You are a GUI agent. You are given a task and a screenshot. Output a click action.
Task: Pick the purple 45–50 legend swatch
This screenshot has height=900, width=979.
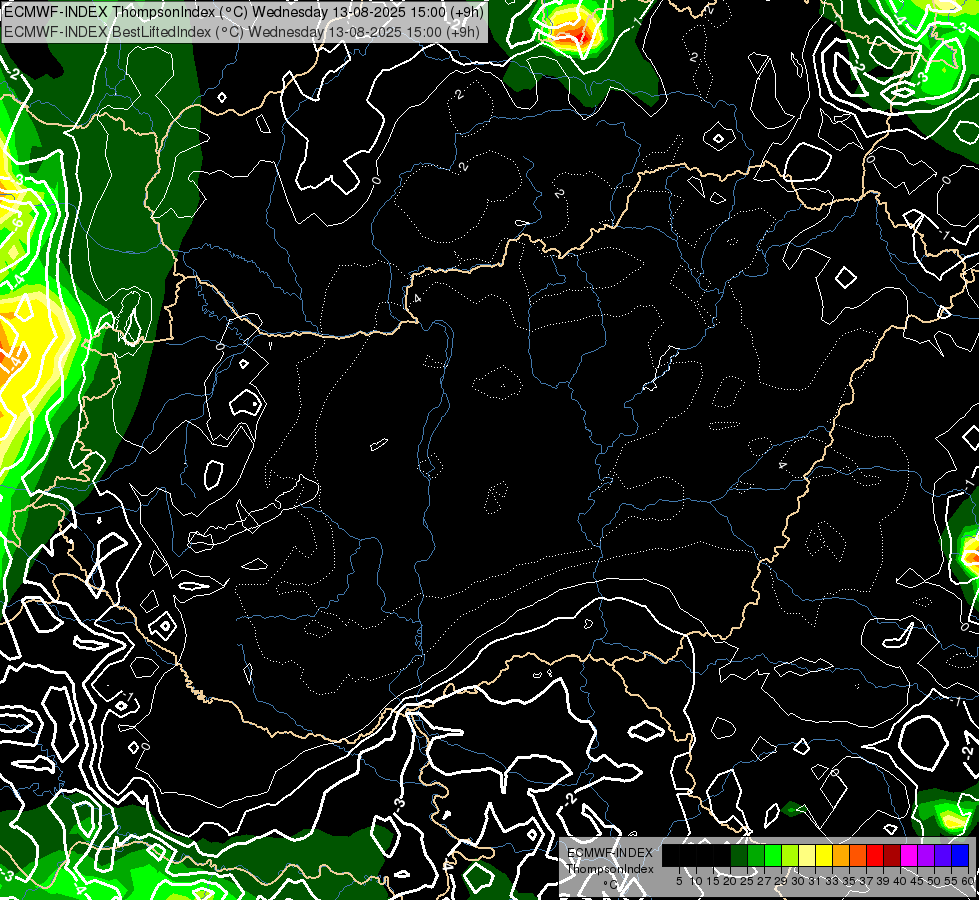pyautogui.click(x=926, y=855)
